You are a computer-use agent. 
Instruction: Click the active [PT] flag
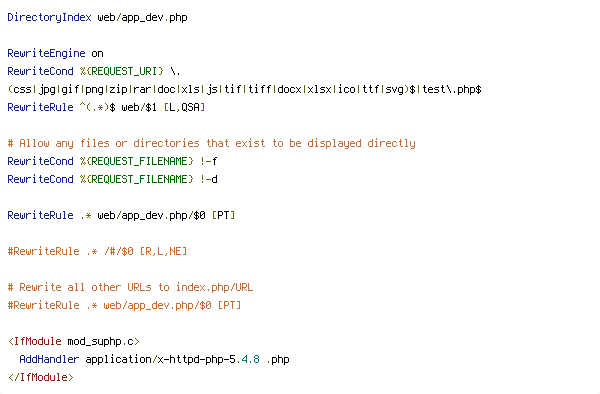click(x=223, y=215)
